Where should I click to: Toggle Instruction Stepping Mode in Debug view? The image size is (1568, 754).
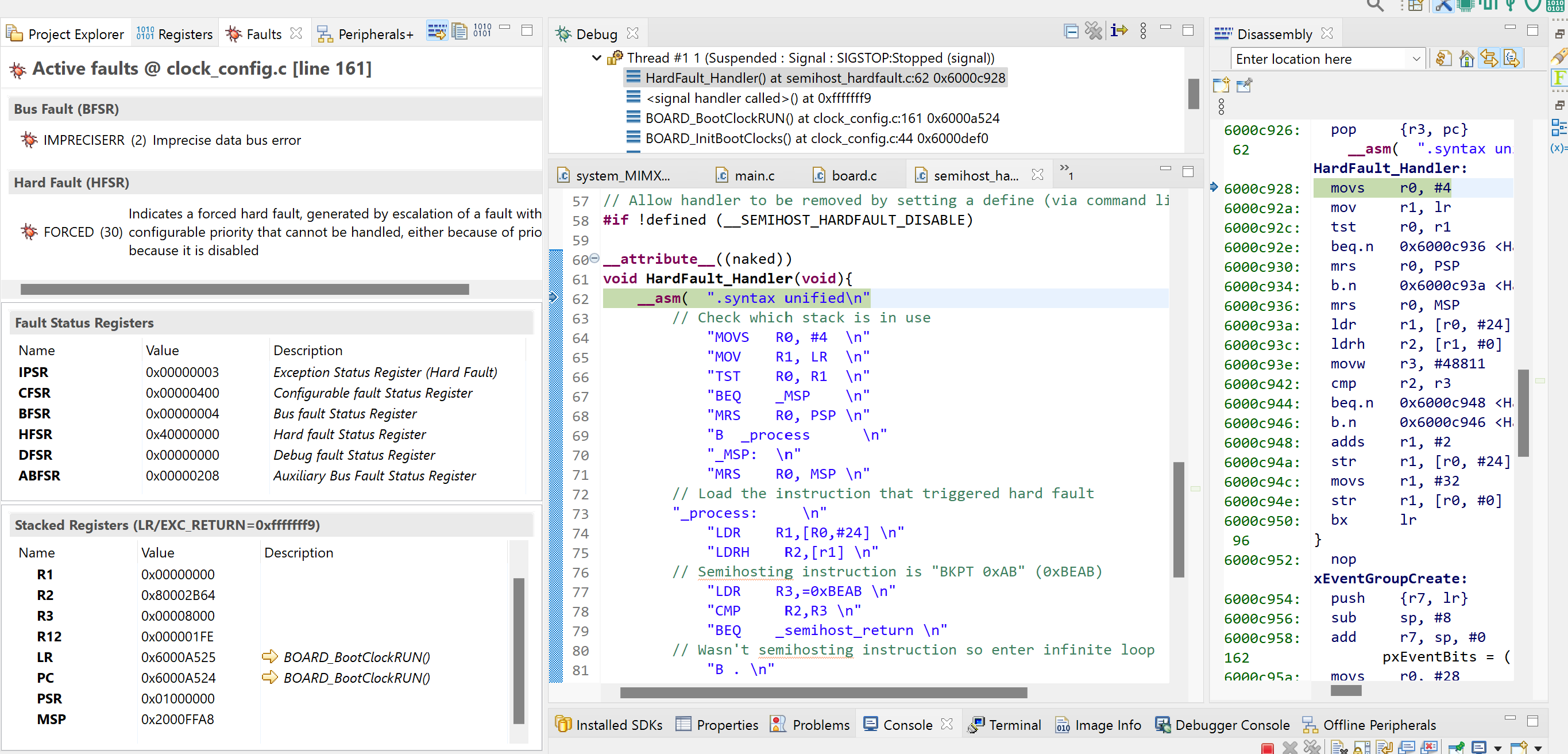coord(1118,31)
